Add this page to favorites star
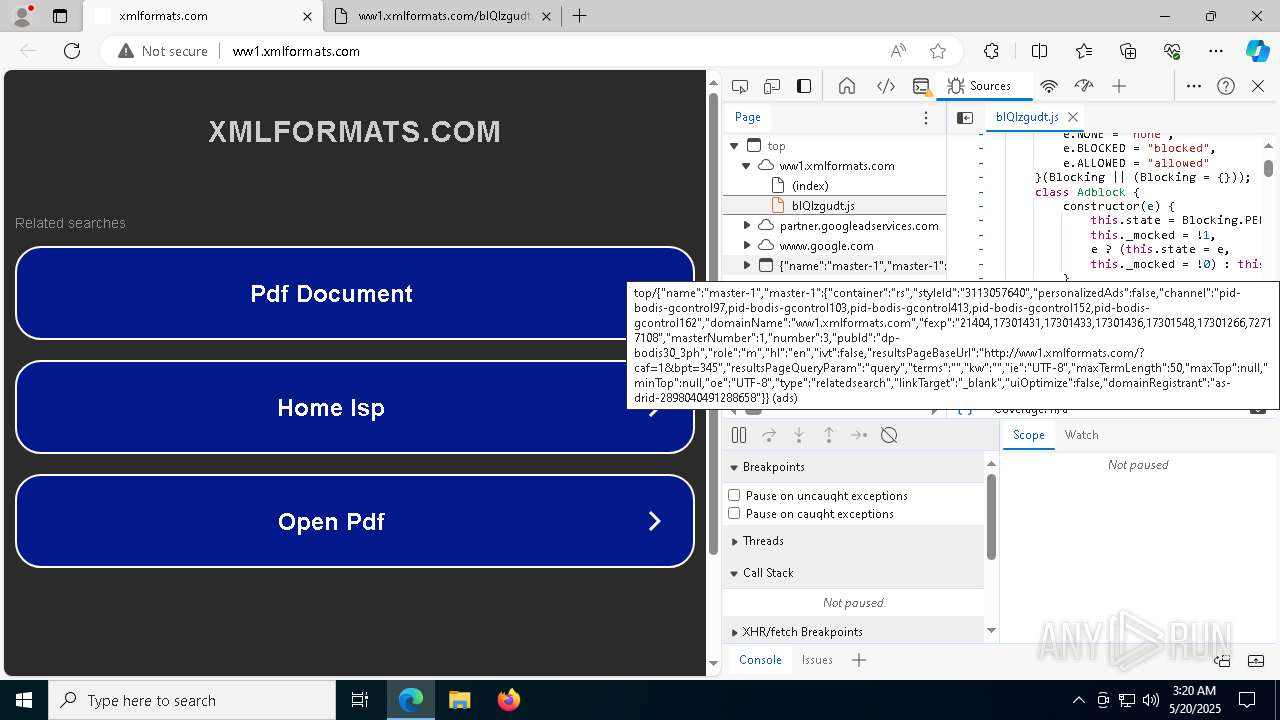This screenshot has height=720, width=1280. click(938, 51)
